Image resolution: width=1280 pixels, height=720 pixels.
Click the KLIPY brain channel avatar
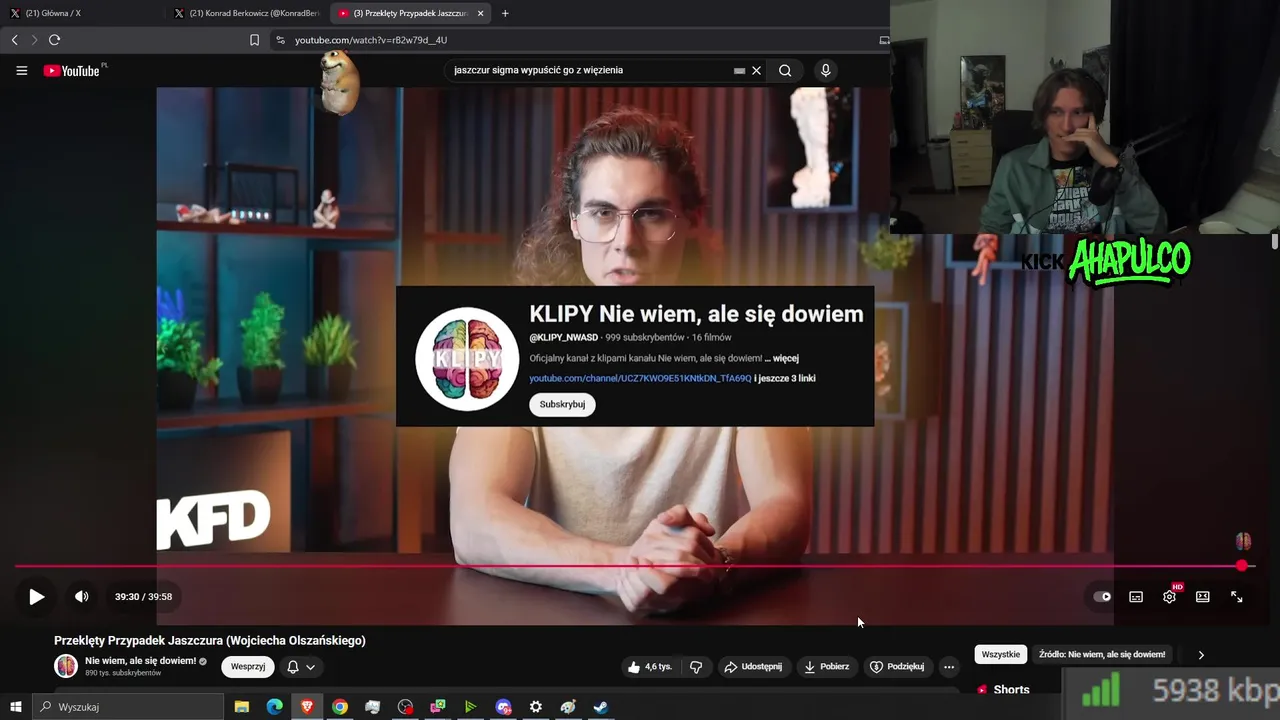467,358
